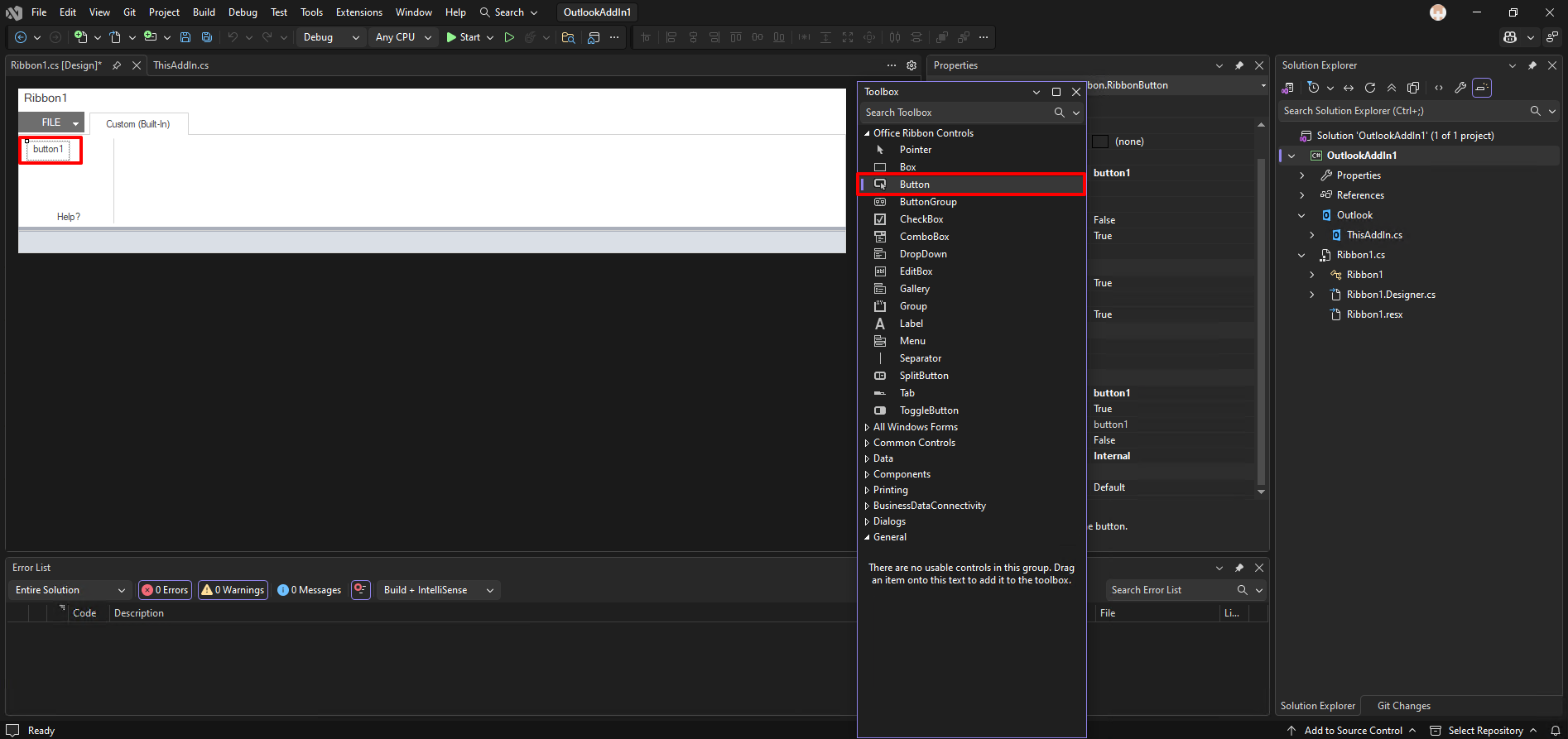The image size is (1568, 739).
Task: Click the Pending Changes Filter clock icon
Action: (x=1313, y=88)
